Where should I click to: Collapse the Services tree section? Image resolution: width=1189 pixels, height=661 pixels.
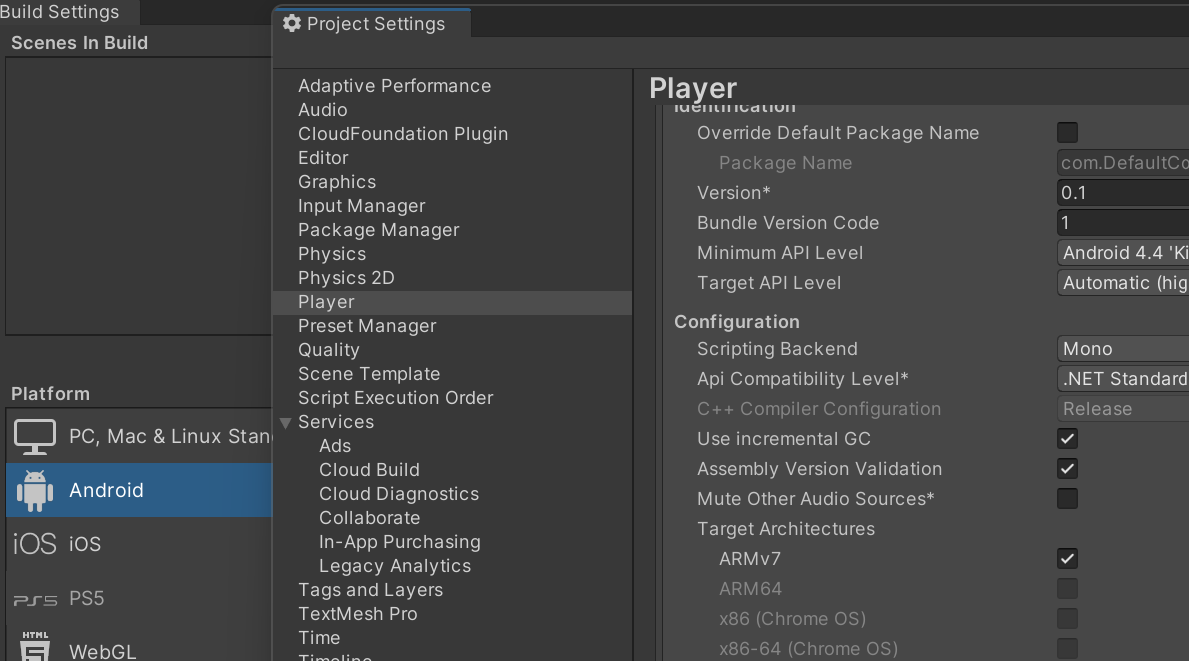(x=286, y=422)
